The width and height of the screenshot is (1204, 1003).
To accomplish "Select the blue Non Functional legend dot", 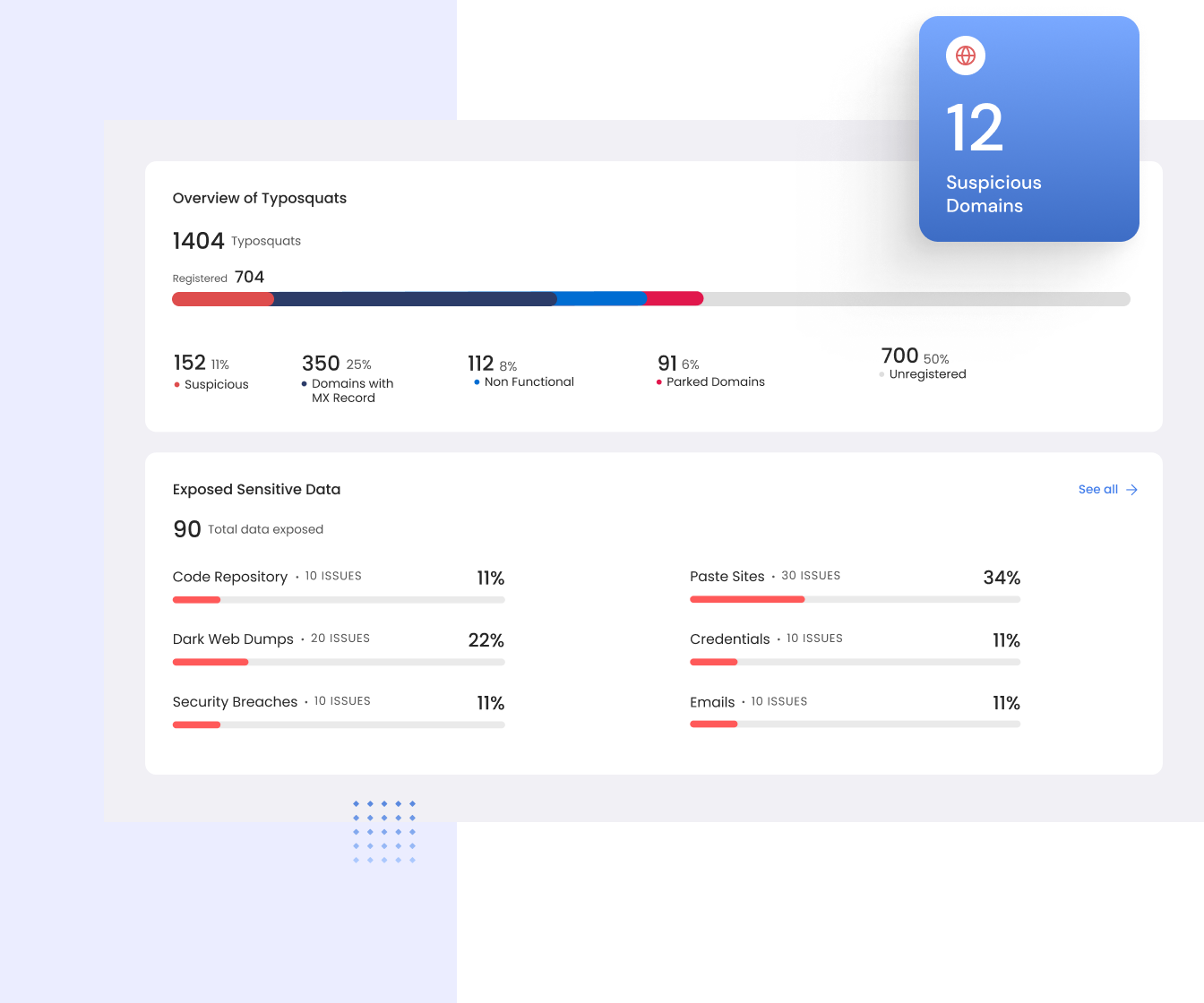I will (476, 381).
